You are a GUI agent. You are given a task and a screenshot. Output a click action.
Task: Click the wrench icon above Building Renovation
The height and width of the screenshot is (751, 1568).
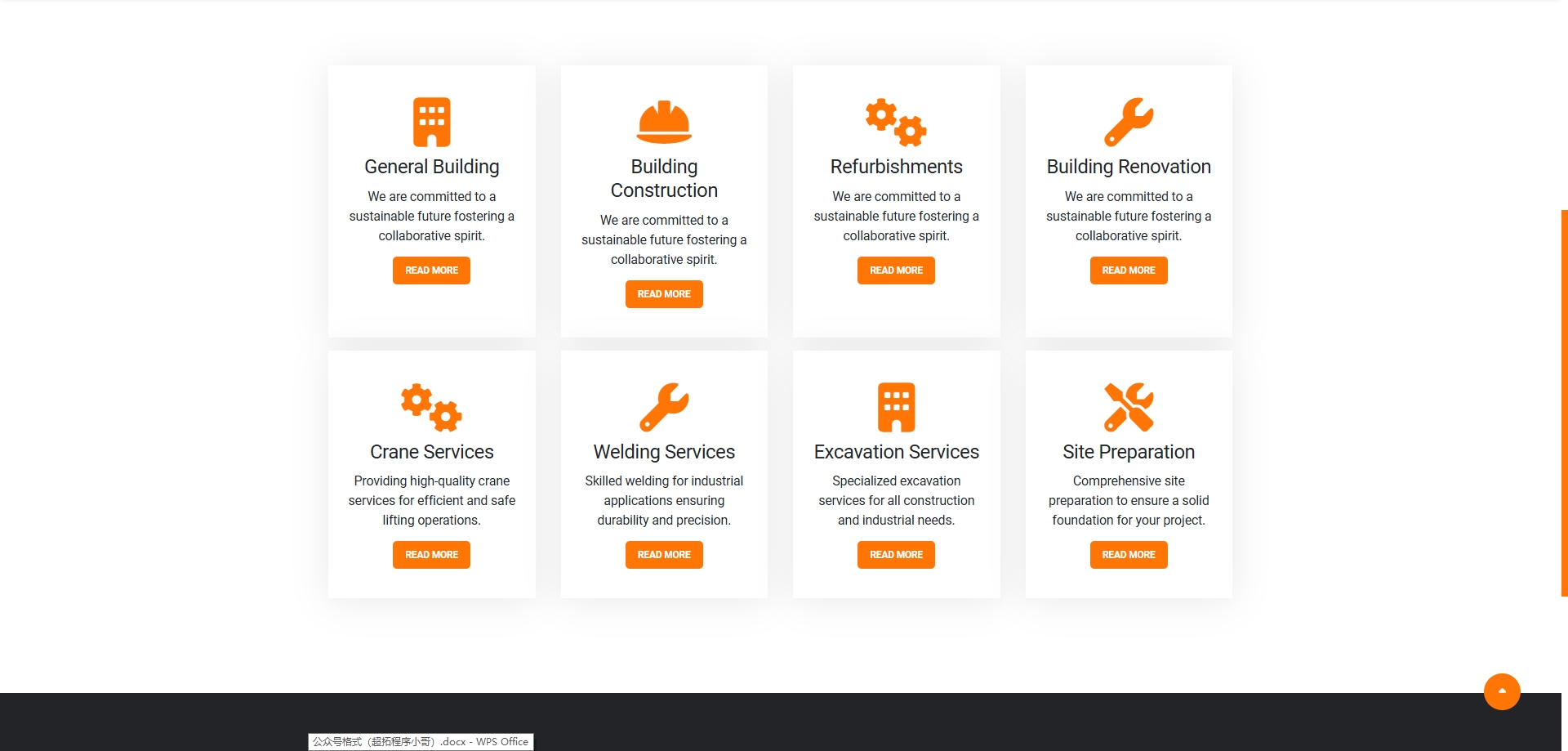click(1129, 122)
